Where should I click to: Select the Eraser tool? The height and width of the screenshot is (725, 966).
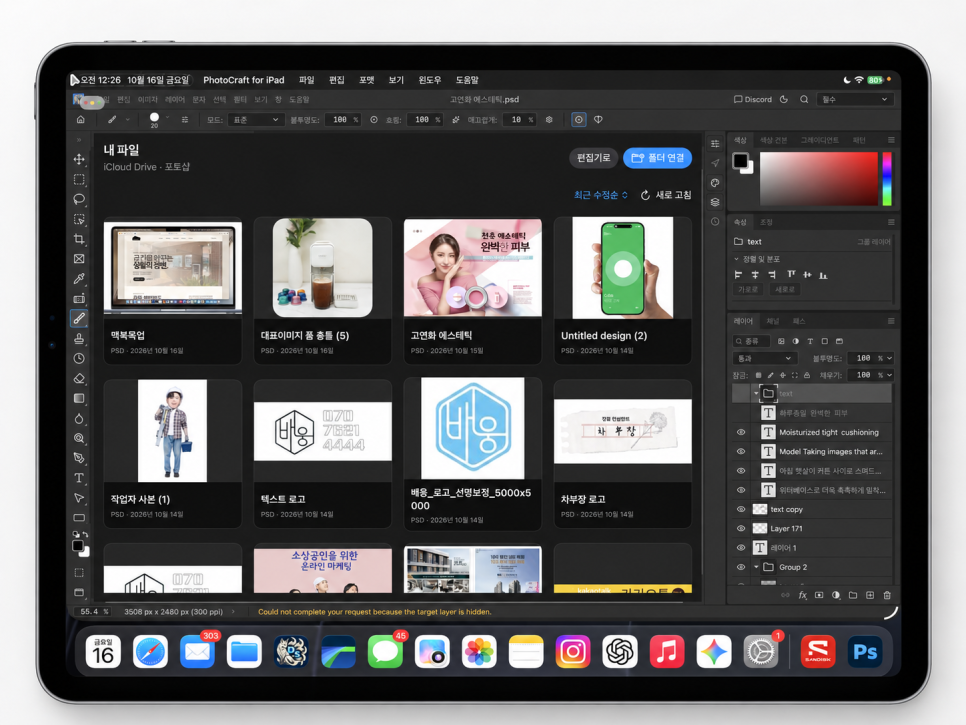tap(79, 378)
